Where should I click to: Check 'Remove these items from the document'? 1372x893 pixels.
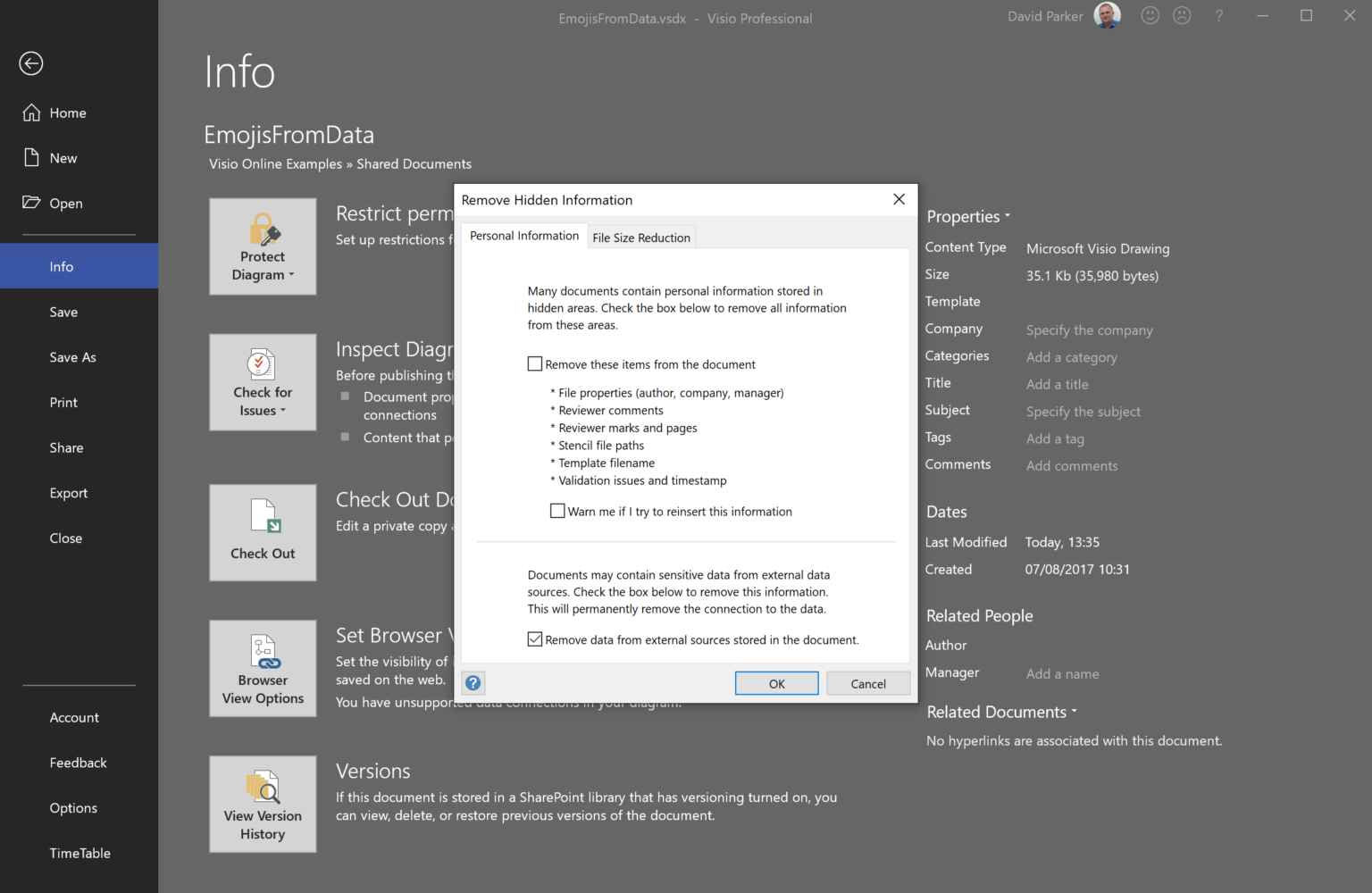click(535, 364)
